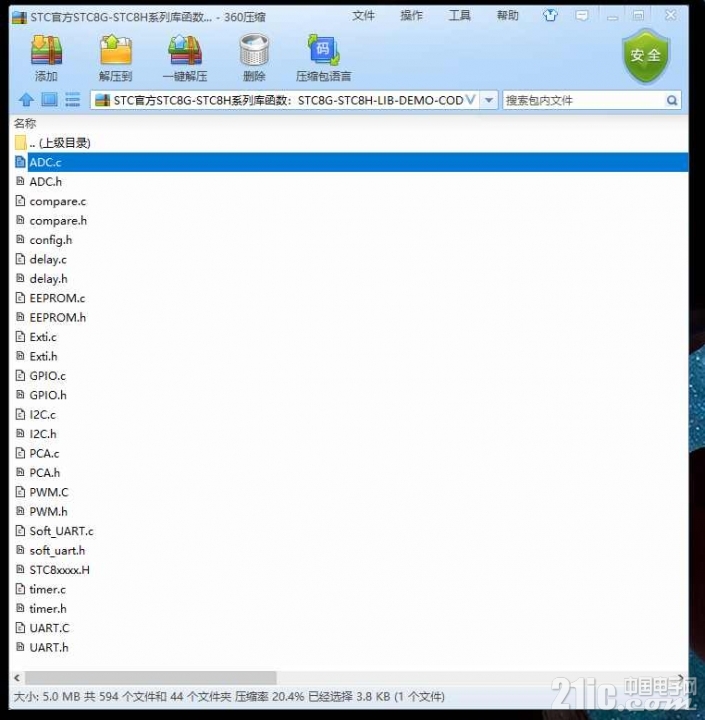Screen dimensions: 705x720
Task: Select the EEPROM.c file
Action: (349, 298)
